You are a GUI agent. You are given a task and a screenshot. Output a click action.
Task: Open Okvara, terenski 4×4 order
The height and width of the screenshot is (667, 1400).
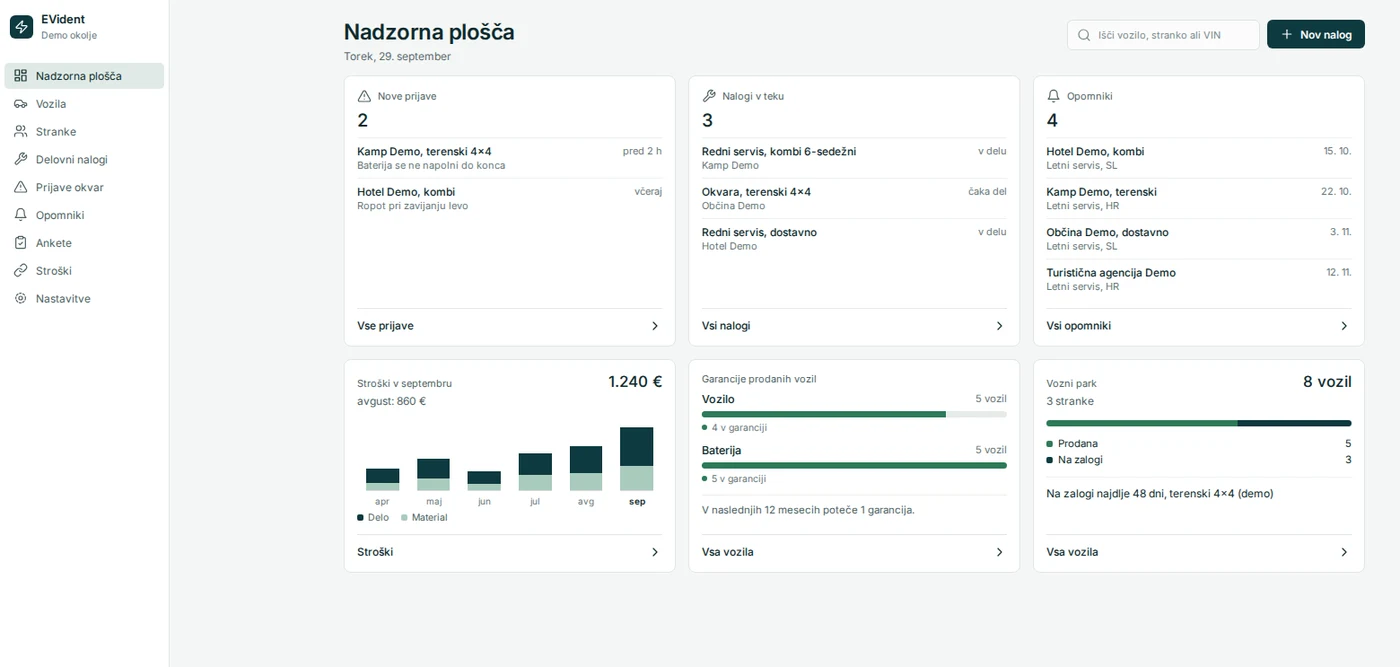pos(854,198)
